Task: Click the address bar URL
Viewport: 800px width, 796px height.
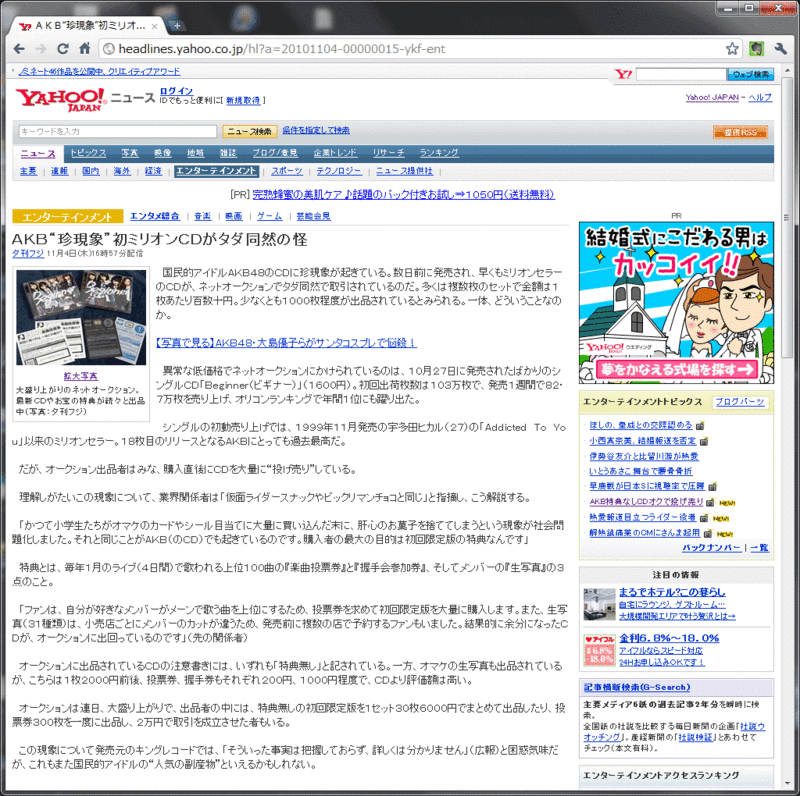Action: 282,48
